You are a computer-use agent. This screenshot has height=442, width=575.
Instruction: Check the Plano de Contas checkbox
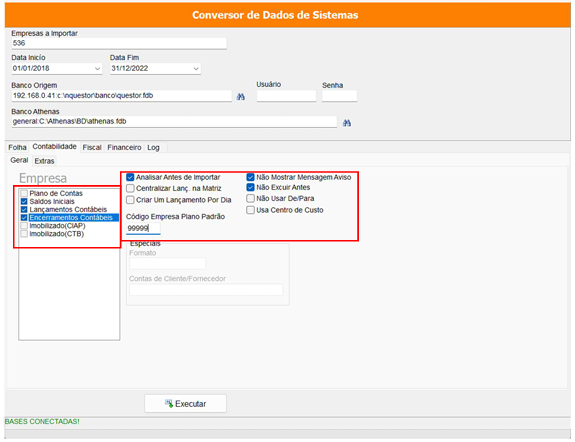pos(24,193)
